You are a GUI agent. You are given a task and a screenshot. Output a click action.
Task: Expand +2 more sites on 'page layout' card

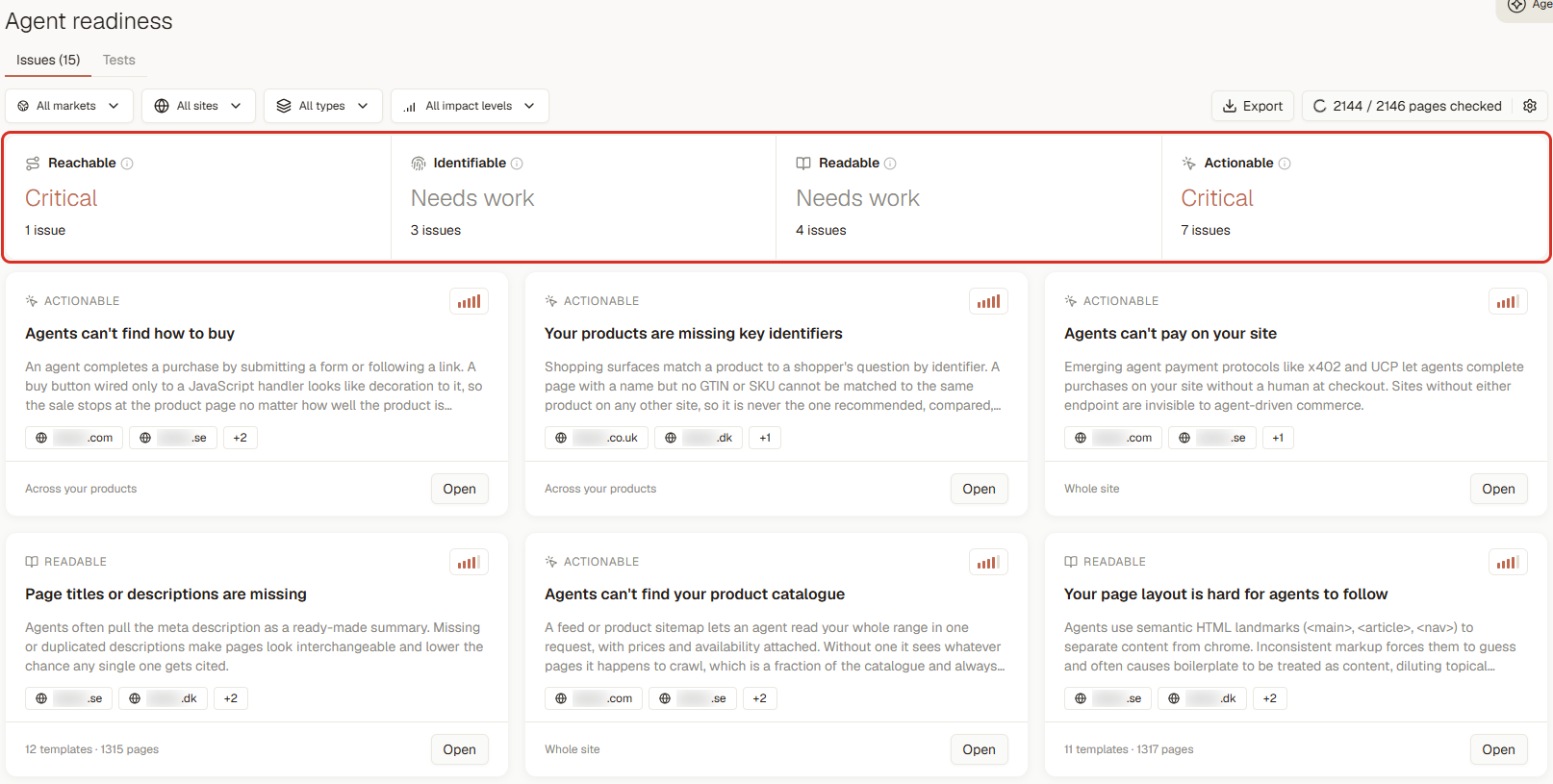pos(1269,698)
